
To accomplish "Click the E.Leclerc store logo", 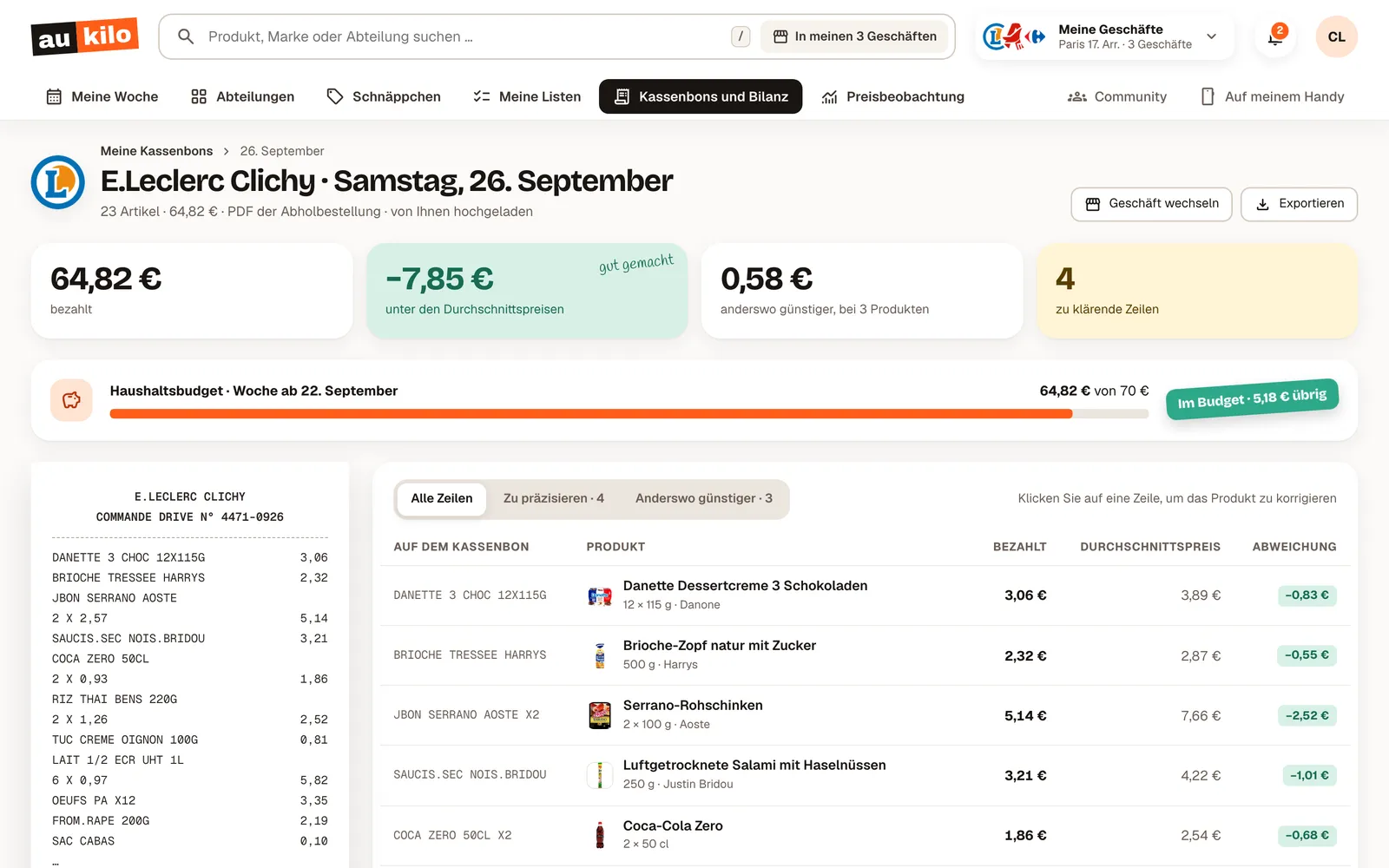I will [58, 182].
